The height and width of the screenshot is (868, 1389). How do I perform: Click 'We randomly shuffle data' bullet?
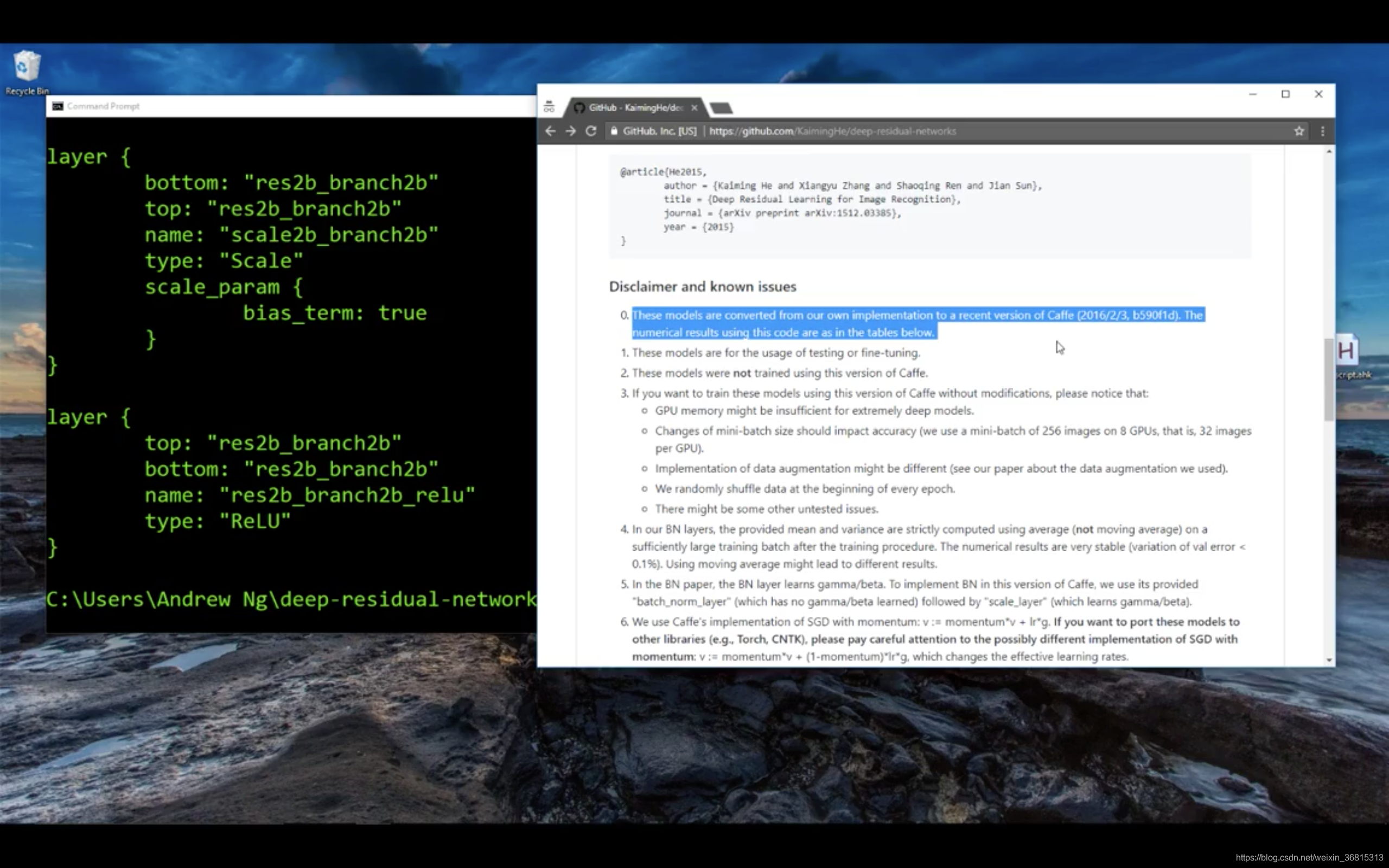coord(805,489)
